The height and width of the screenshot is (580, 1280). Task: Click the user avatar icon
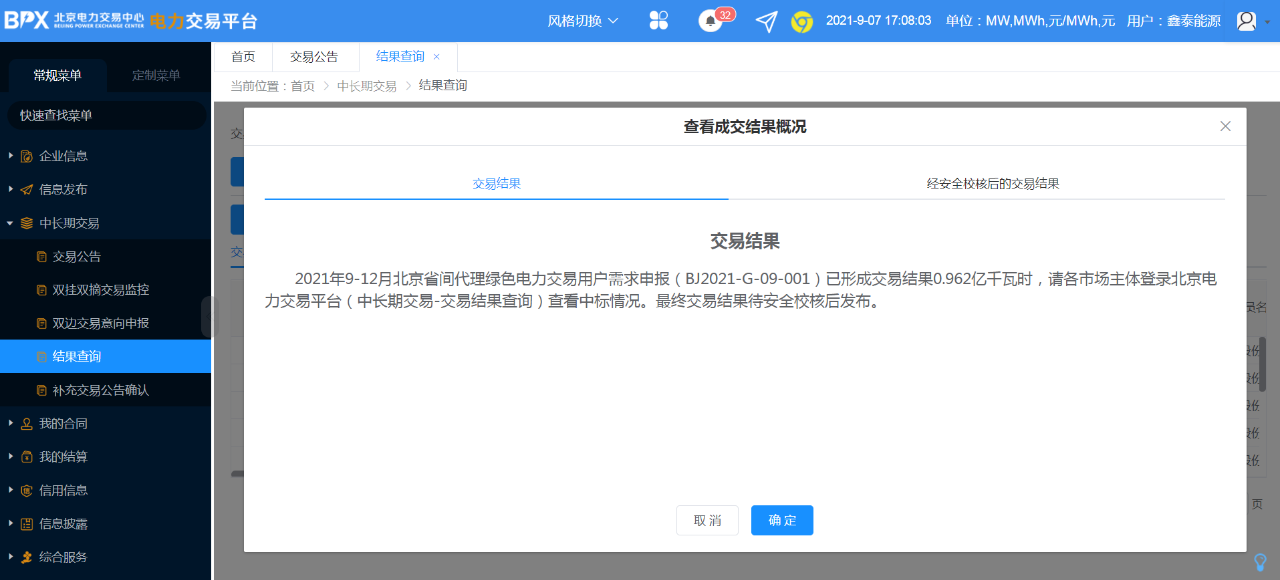tap(1246, 21)
